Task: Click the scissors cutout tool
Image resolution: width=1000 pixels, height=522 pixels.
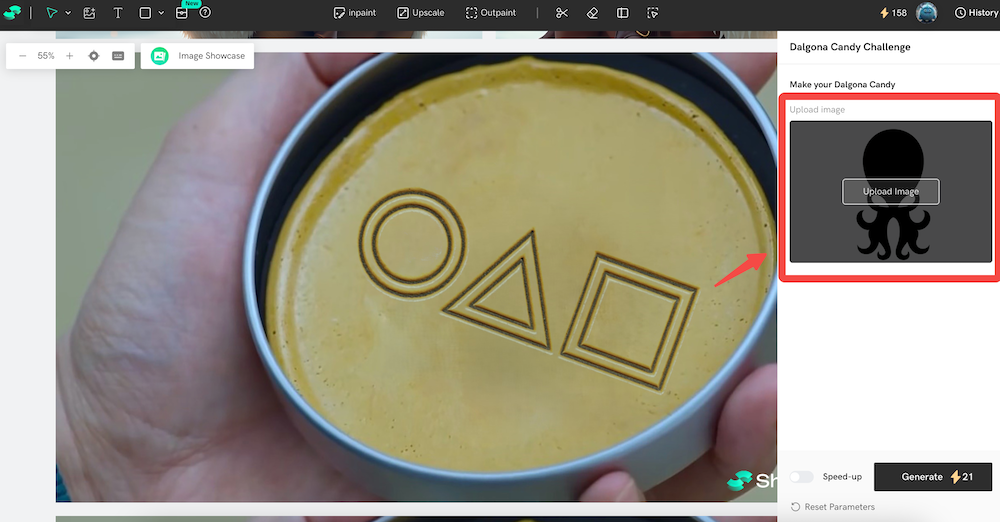Action: click(x=562, y=13)
